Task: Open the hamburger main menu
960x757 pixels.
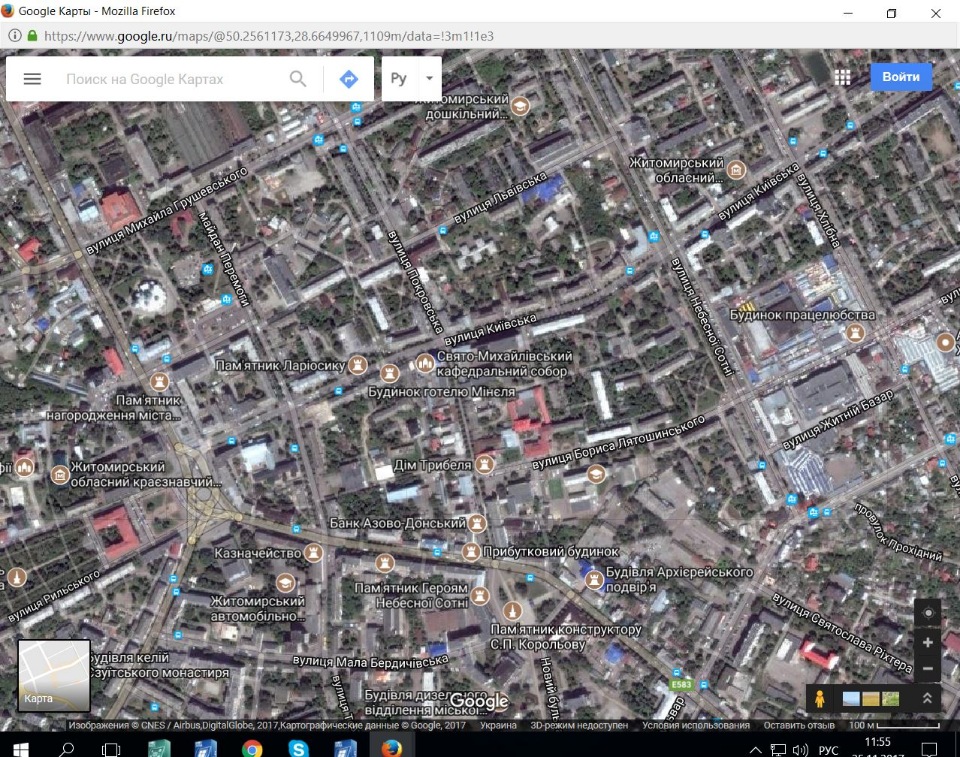Action: (32, 79)
